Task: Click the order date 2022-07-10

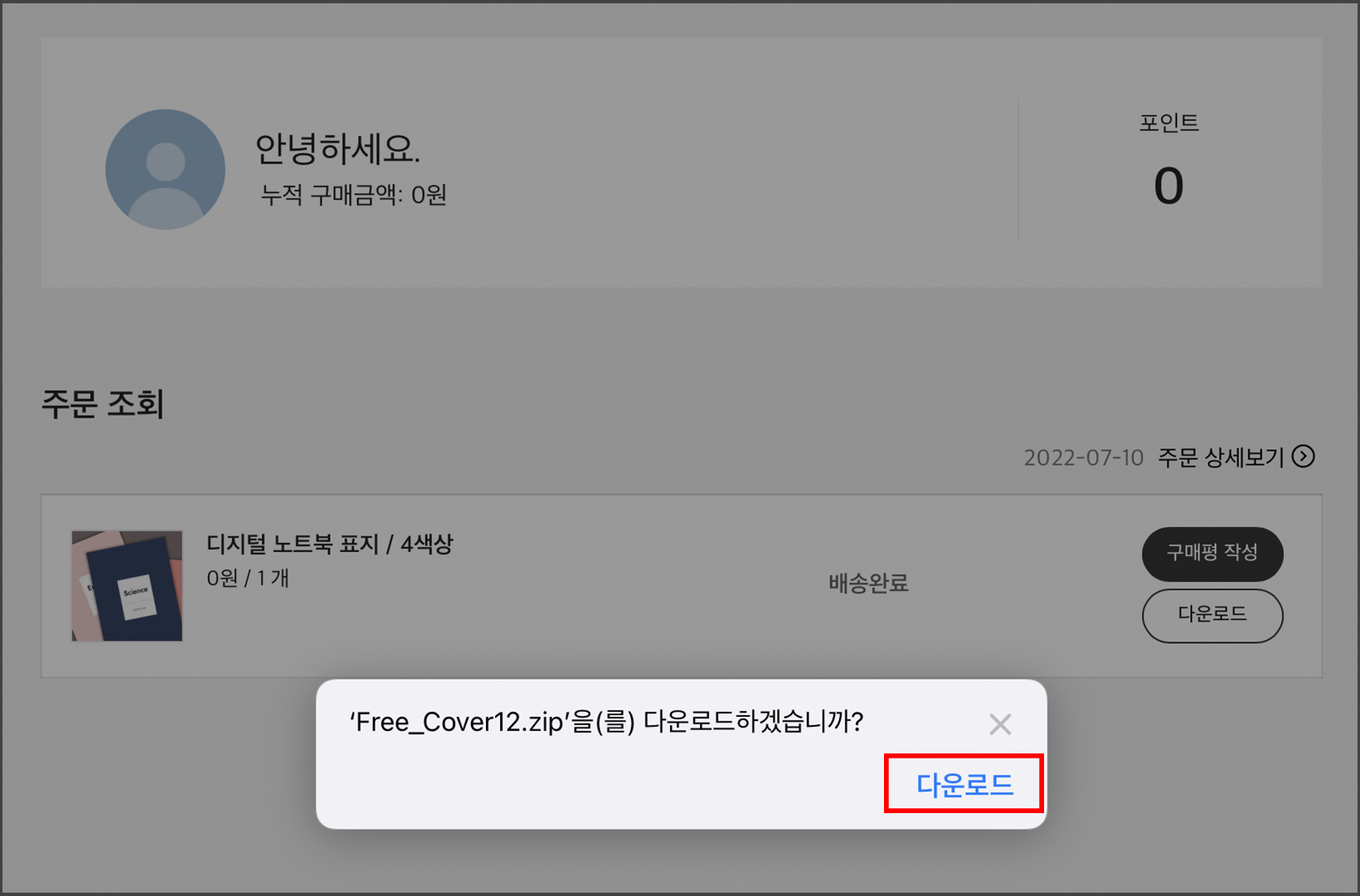Action: [x=1083, y=458]
